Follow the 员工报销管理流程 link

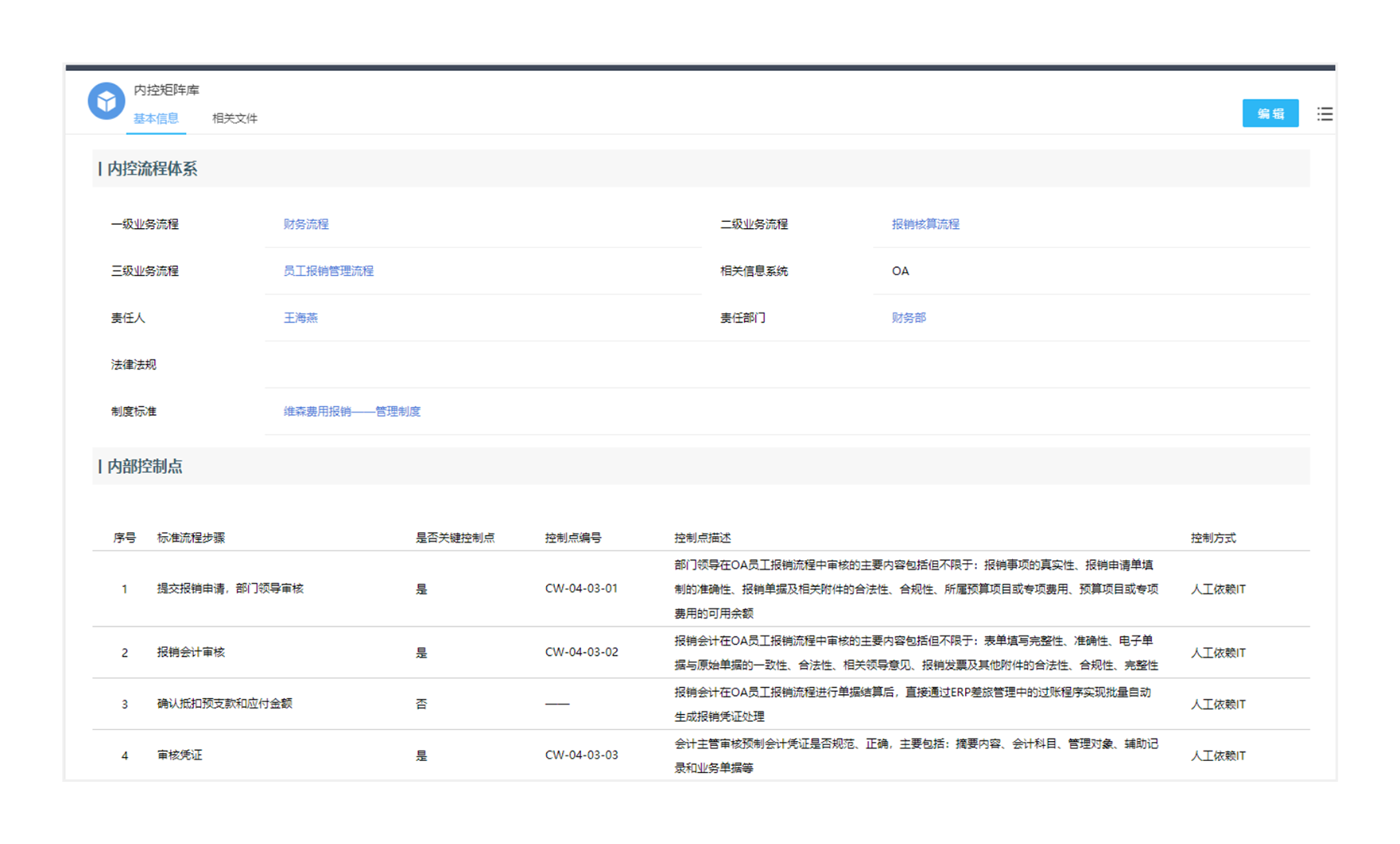point(328,271)
